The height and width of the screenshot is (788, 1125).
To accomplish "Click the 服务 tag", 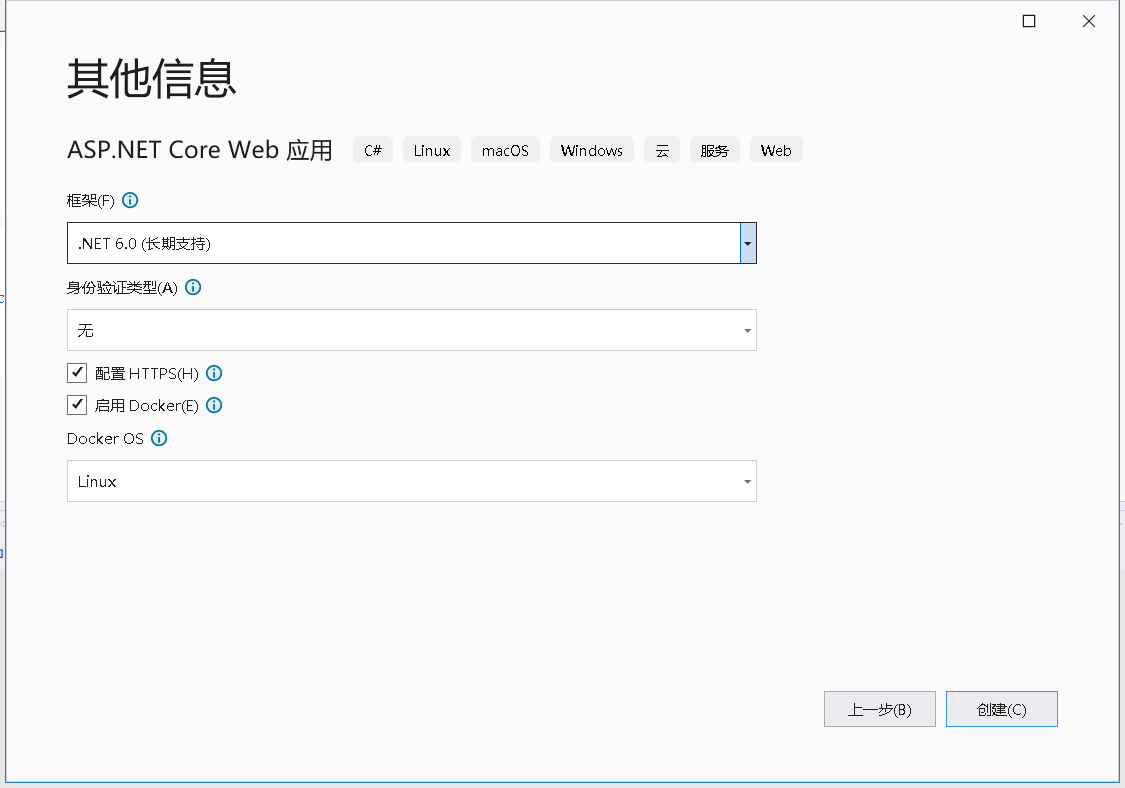I will pyautogui.click(x=715, y=150).
